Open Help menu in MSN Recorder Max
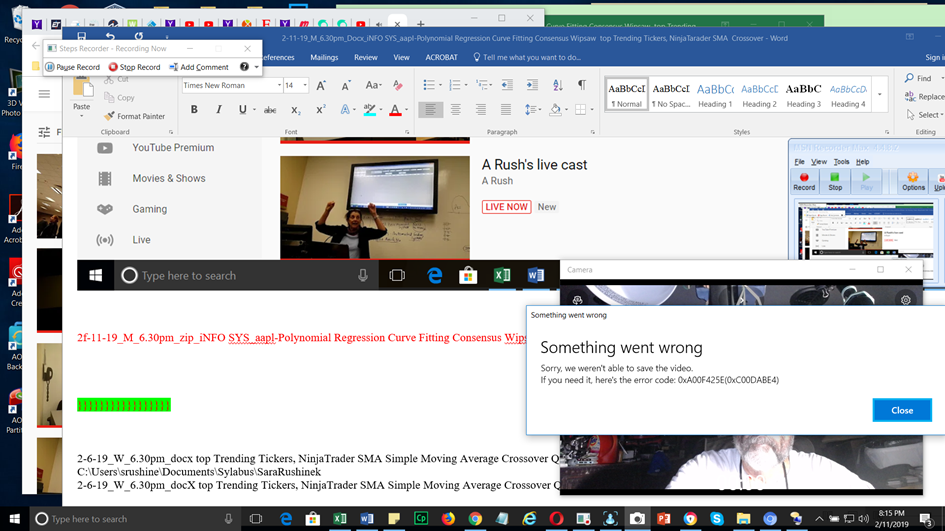Screen dimensions: 945x531 863,162
